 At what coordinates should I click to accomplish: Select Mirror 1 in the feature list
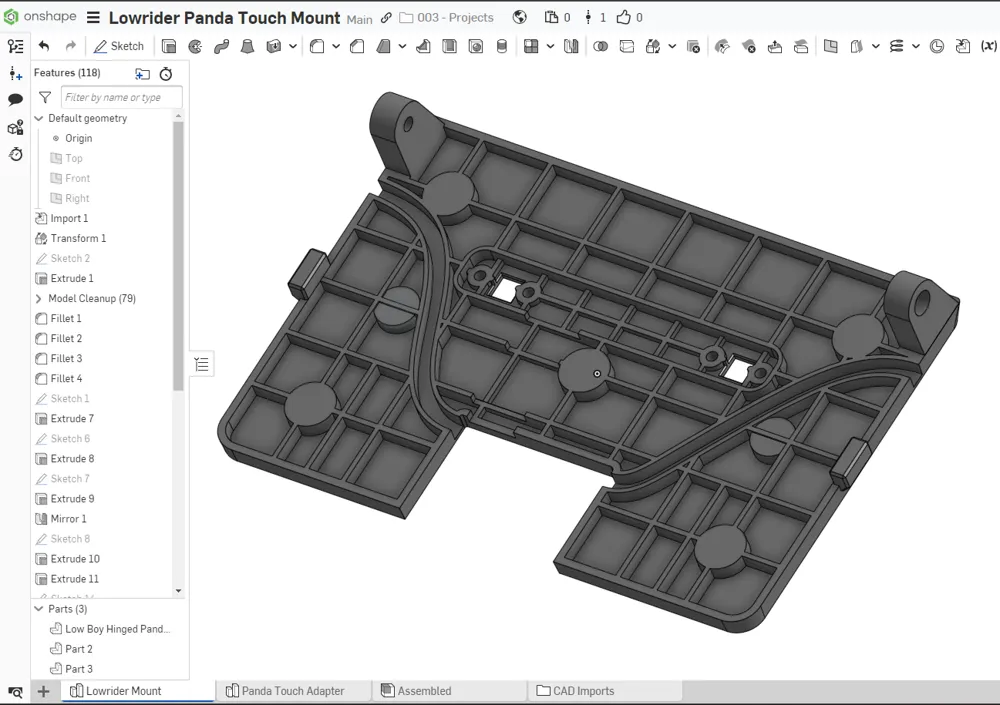pyautogui.click(x=68, y=519)
